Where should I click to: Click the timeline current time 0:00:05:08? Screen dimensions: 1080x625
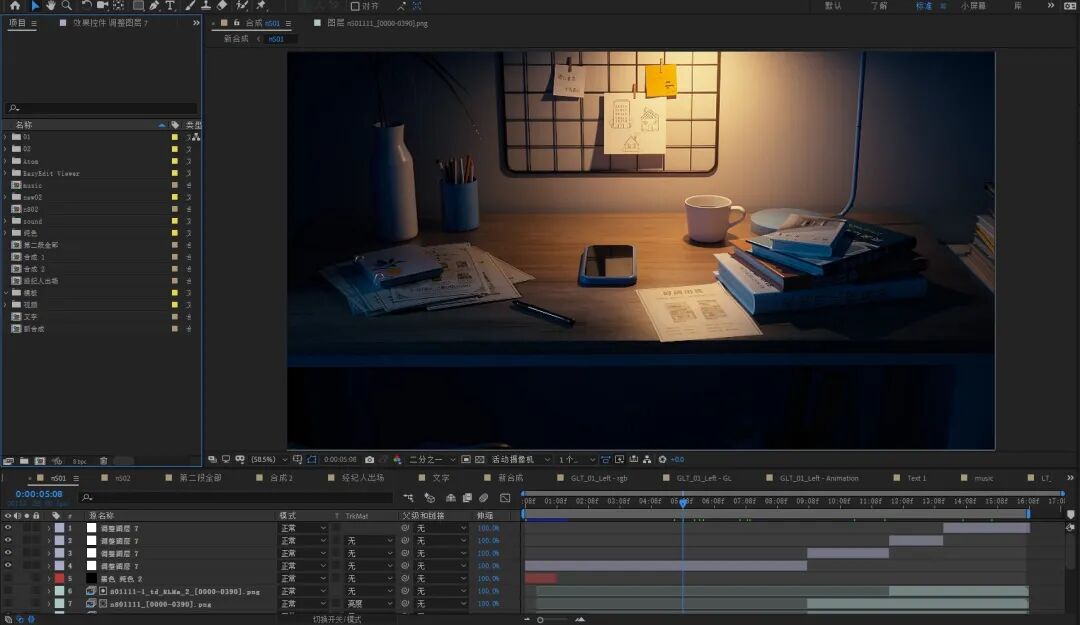[39, 494]
